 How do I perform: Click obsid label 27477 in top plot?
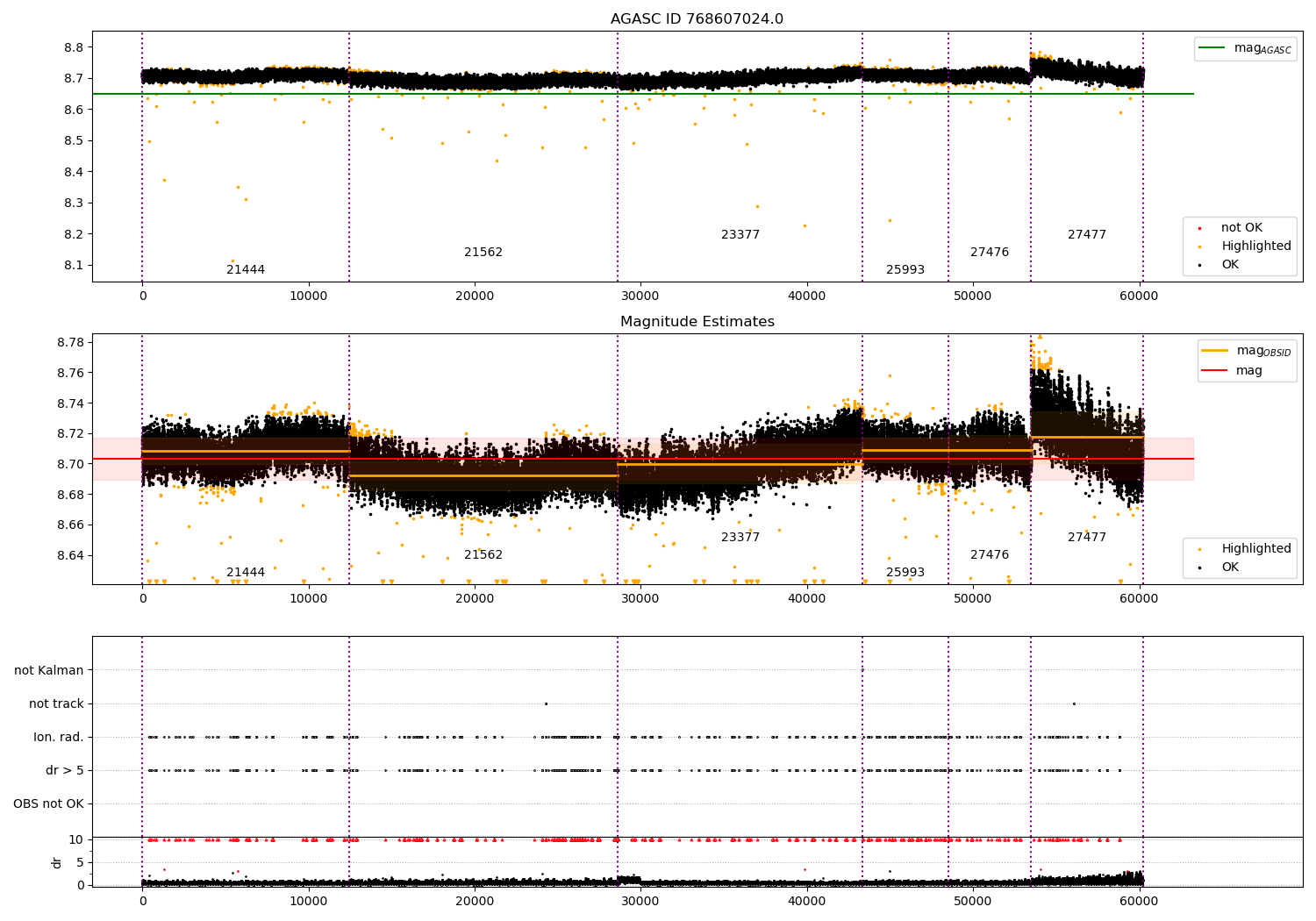[x=1087, y=235]
